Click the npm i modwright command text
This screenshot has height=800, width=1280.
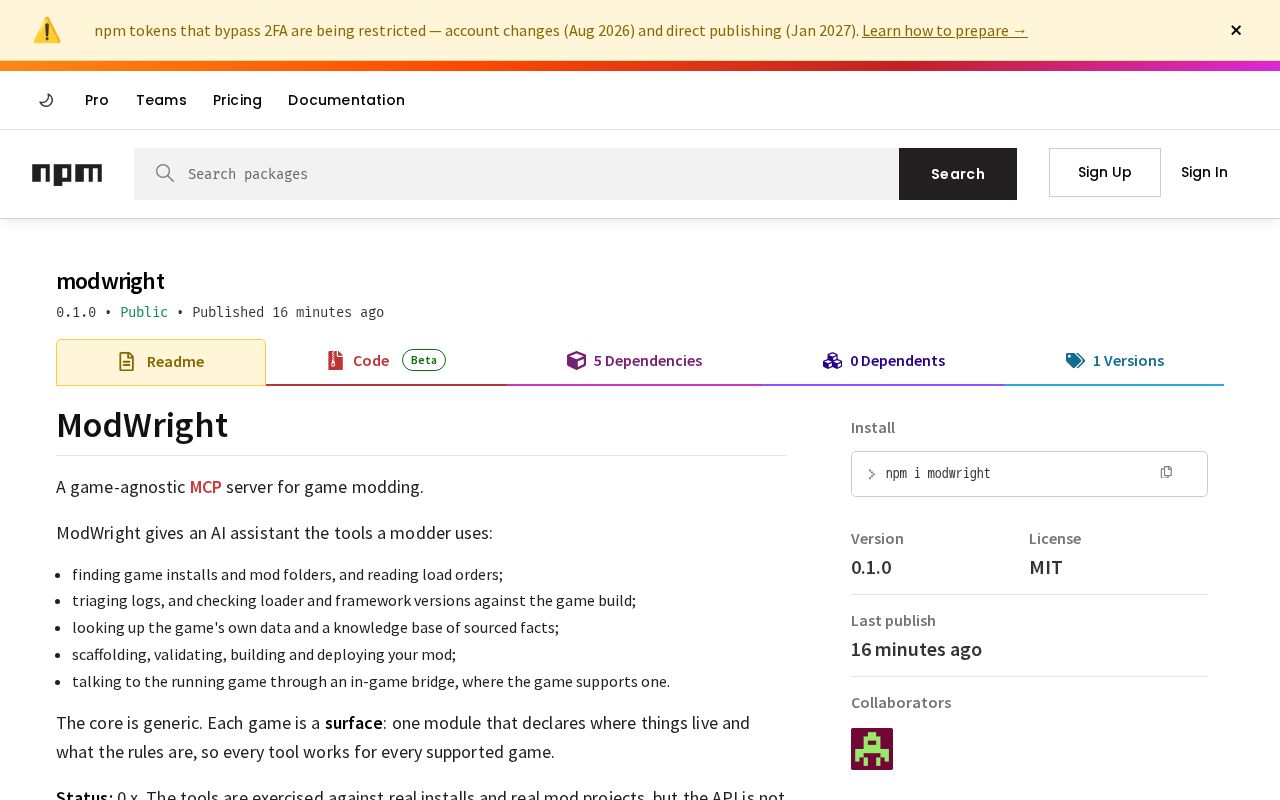[938, 474]
